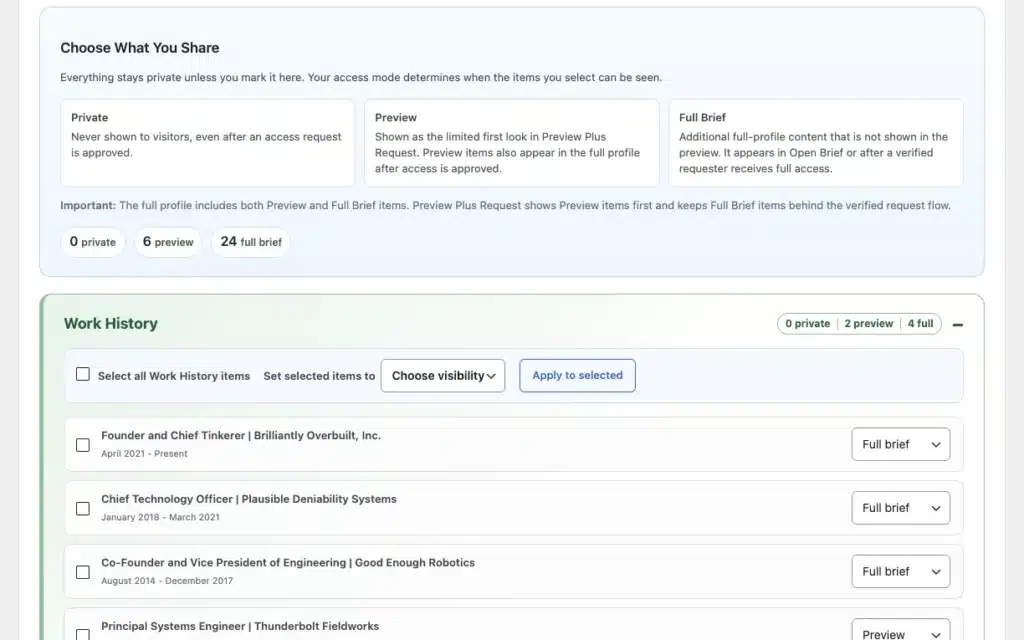Click Apply to selected button
Viewport: 1024px width, 640px height.
[577, 376]
